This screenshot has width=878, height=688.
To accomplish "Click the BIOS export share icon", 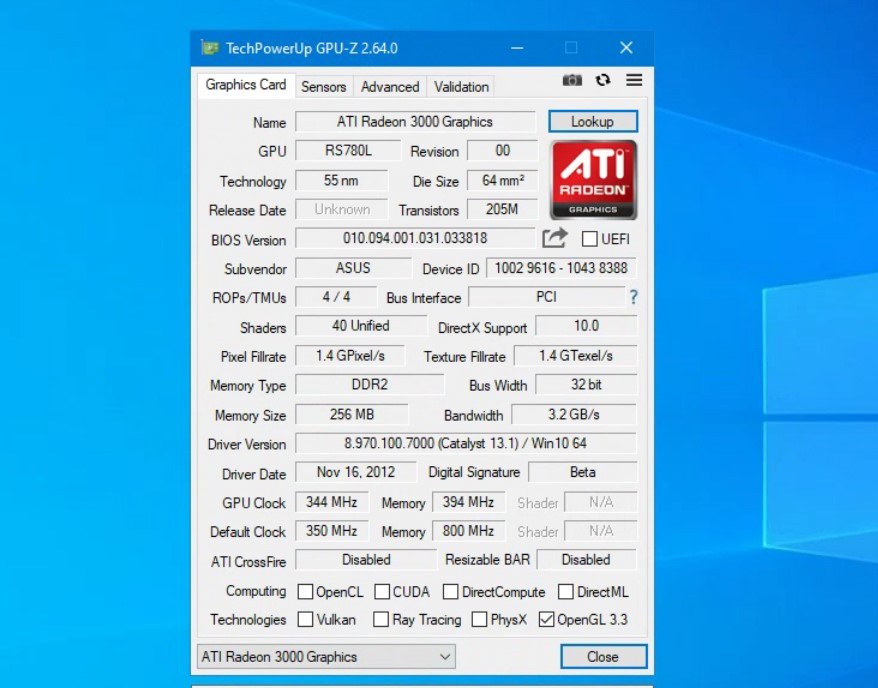I will coord(555,239).
